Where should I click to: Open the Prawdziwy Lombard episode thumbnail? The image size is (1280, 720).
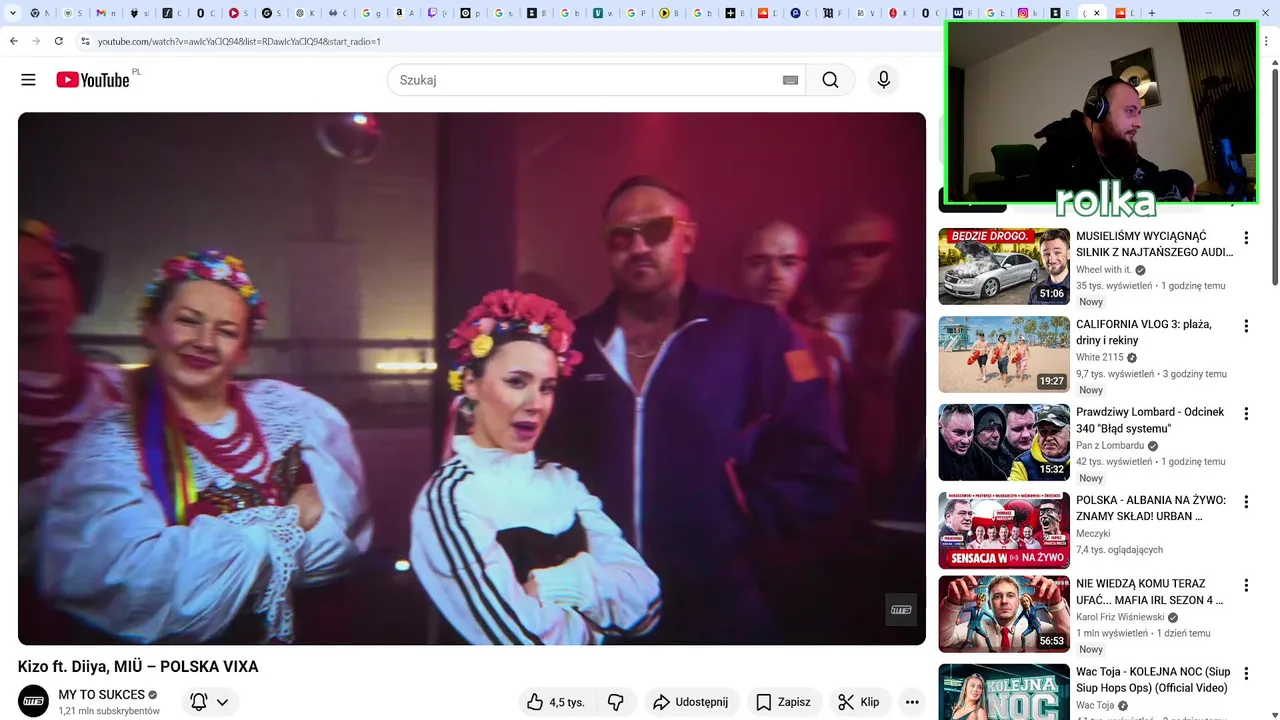1004,442
